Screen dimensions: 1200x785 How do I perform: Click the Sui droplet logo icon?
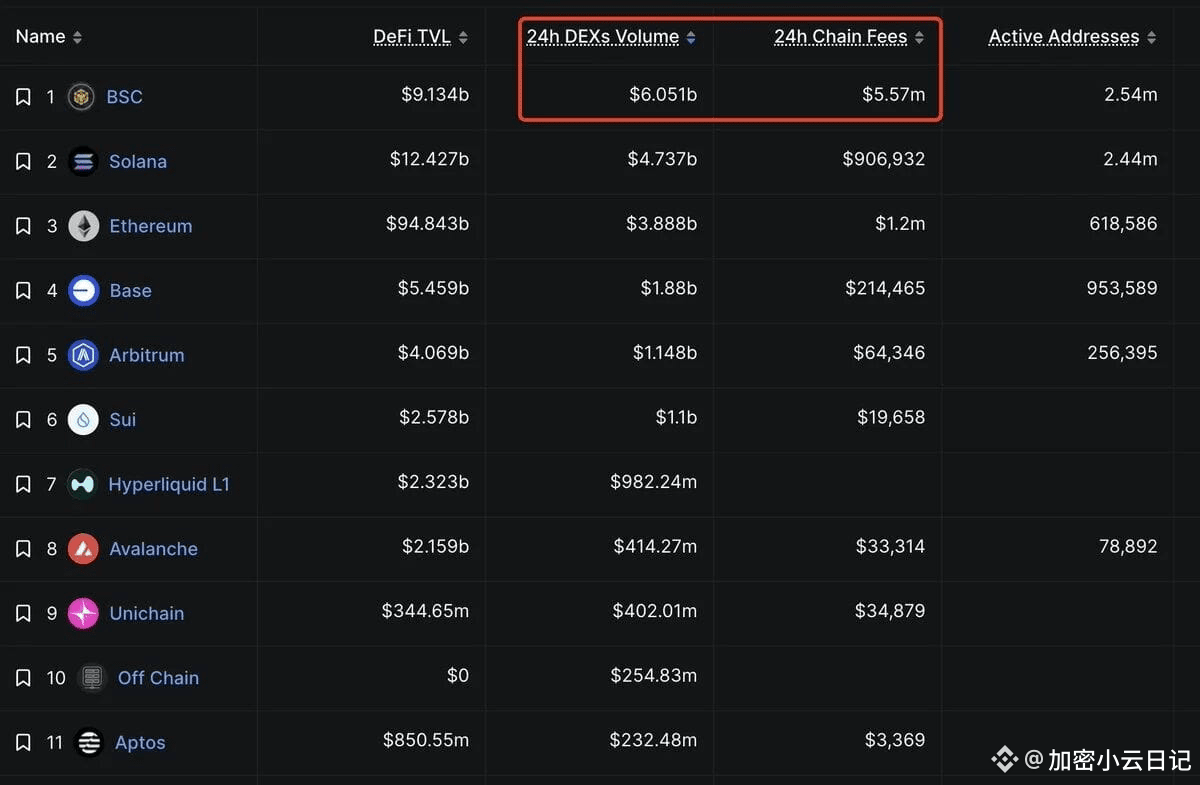coord(83,420)
